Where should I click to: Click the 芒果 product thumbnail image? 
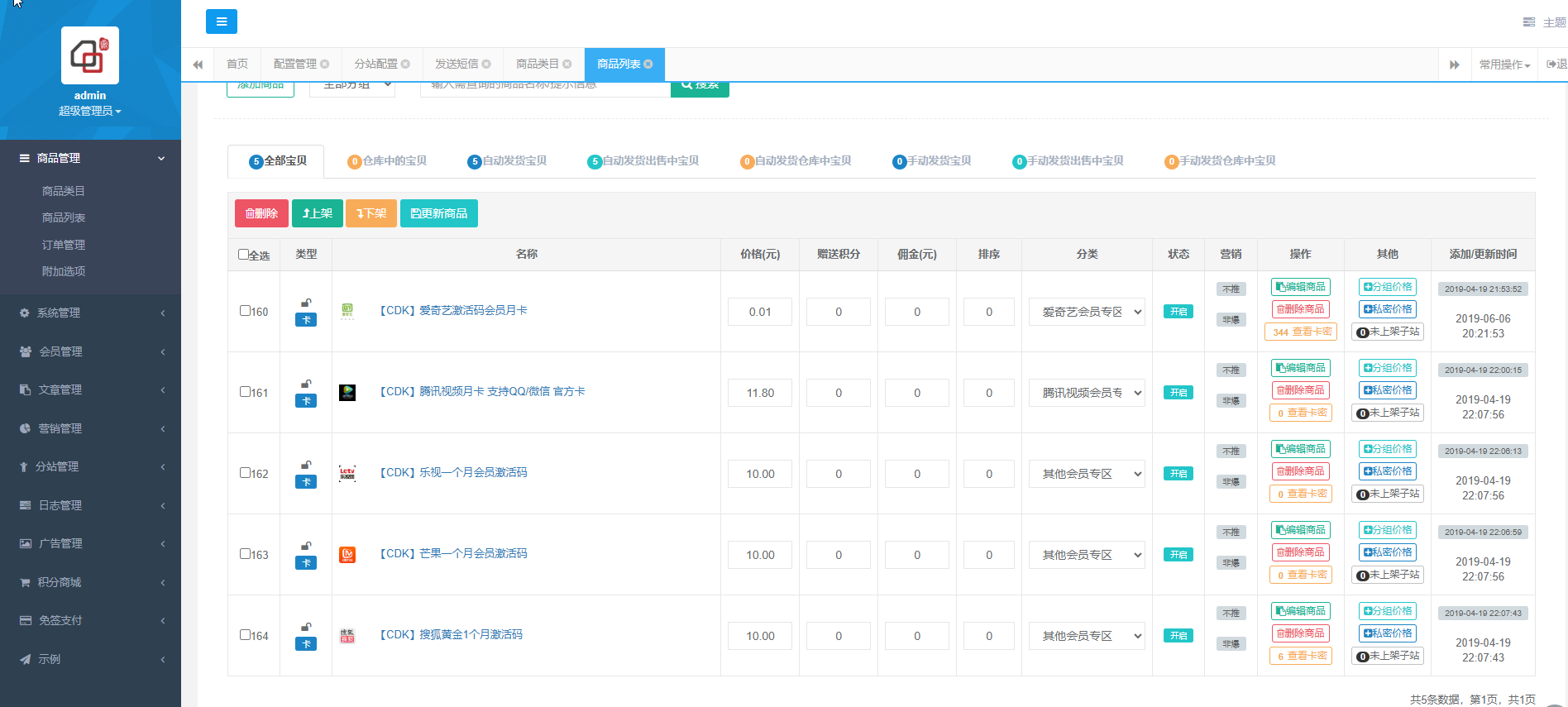(347, 554)
